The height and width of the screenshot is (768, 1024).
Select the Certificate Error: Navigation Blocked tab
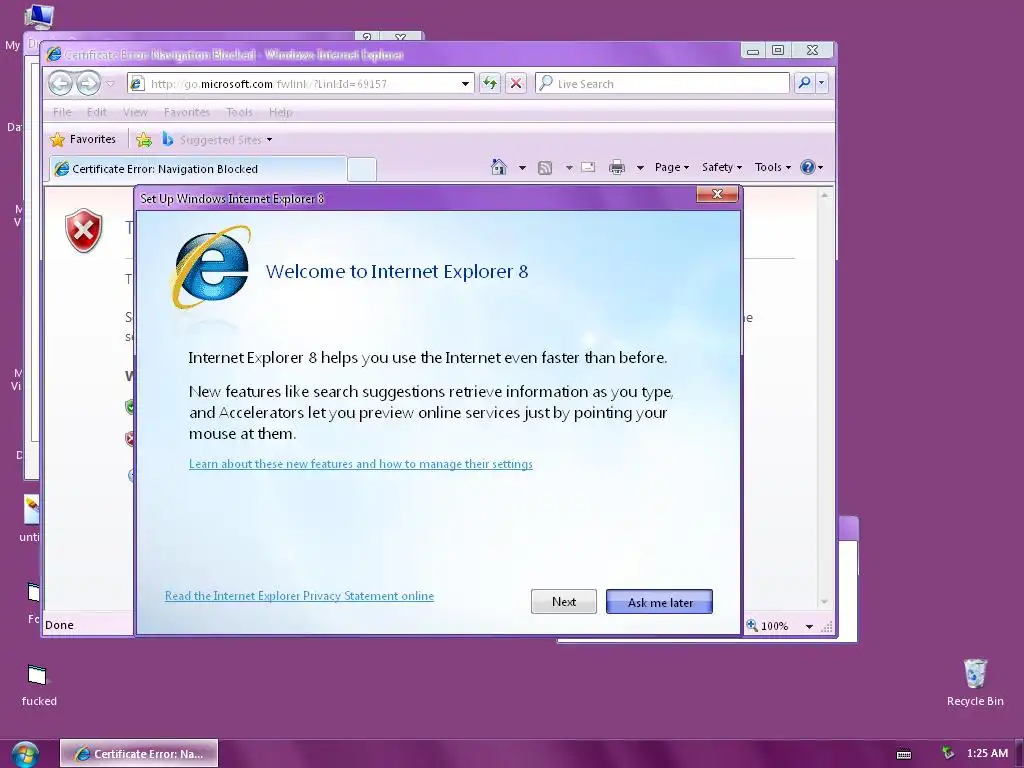click(x=198, y=168)
